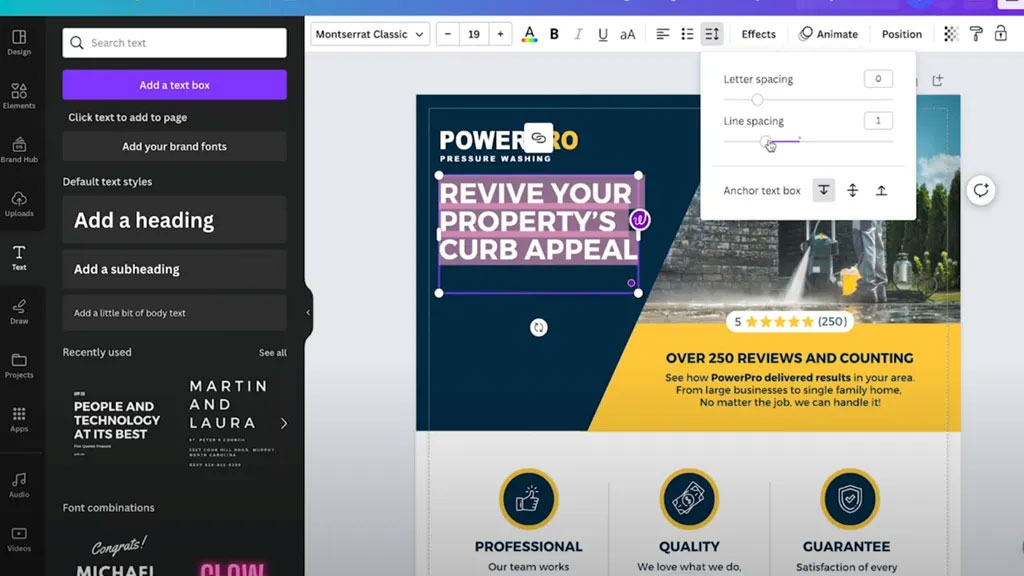The width and height of the screenshot is (1024, 576).
Task: Toggle italic formatting
Action: pyautogui.click(x=578, y=34)
